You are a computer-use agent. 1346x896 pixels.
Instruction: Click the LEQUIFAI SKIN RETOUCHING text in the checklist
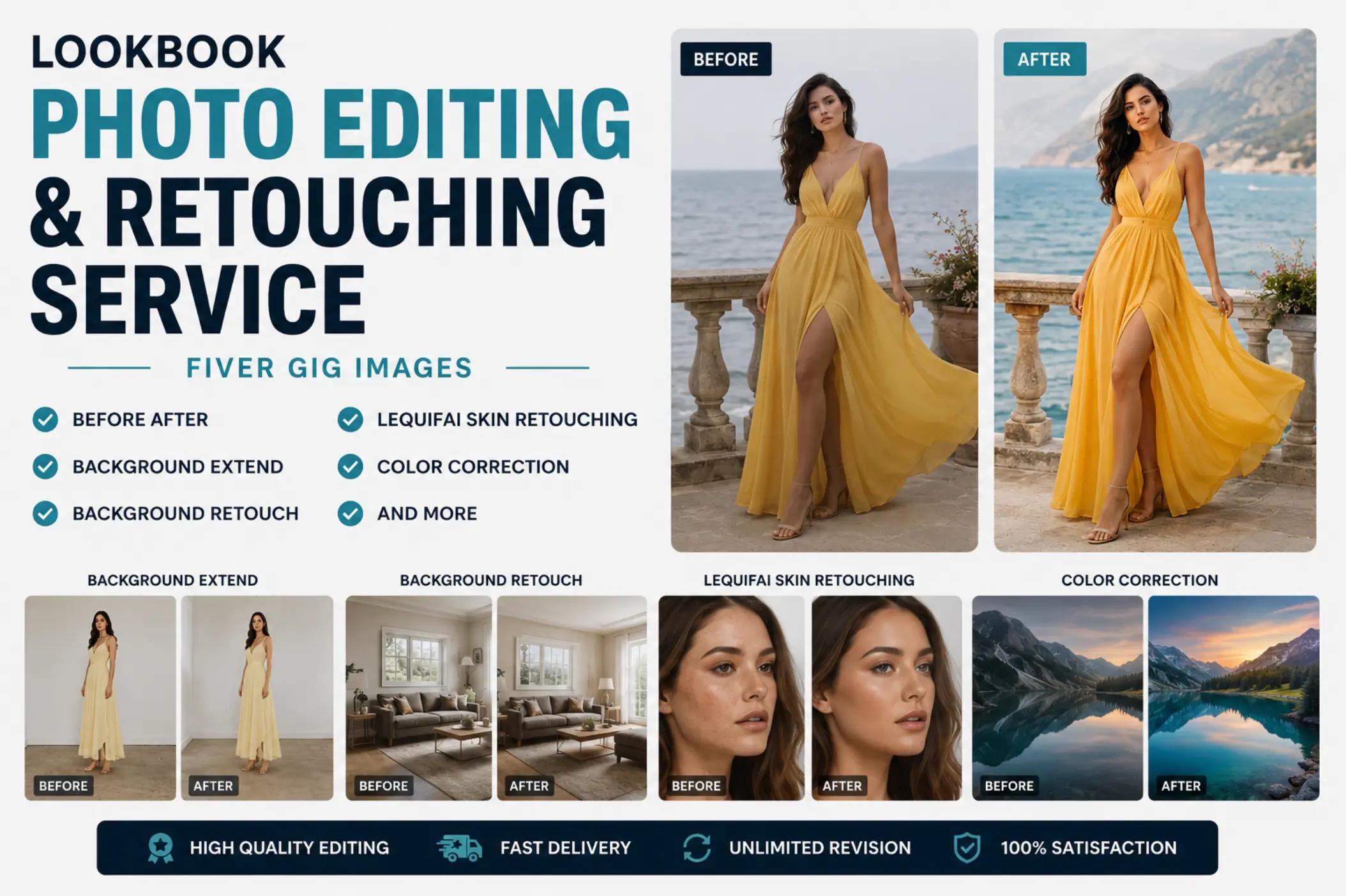[507, 419]
